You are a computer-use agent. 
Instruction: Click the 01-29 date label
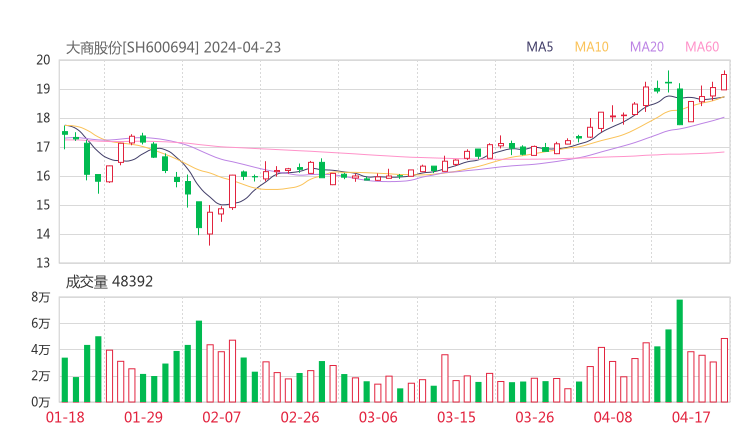point(143,417)
